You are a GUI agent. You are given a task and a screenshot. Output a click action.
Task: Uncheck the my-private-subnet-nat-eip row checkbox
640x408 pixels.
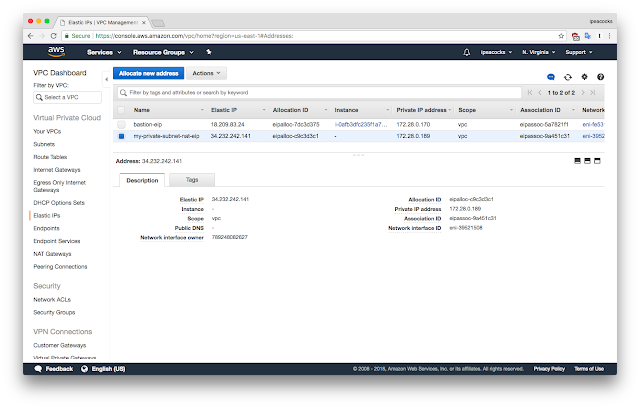point(121,136)
